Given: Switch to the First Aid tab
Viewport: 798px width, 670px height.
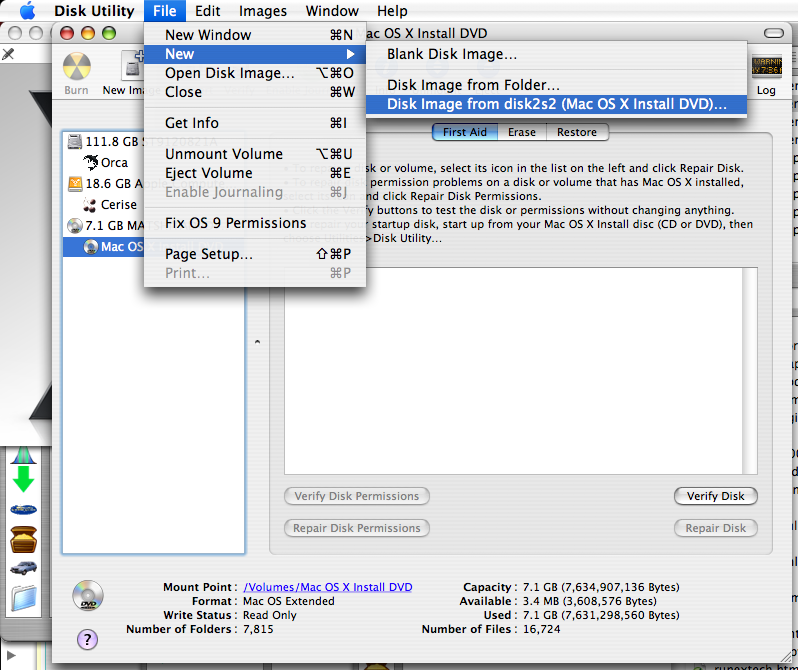Looking at the screenshot, I should click(465, 132).
